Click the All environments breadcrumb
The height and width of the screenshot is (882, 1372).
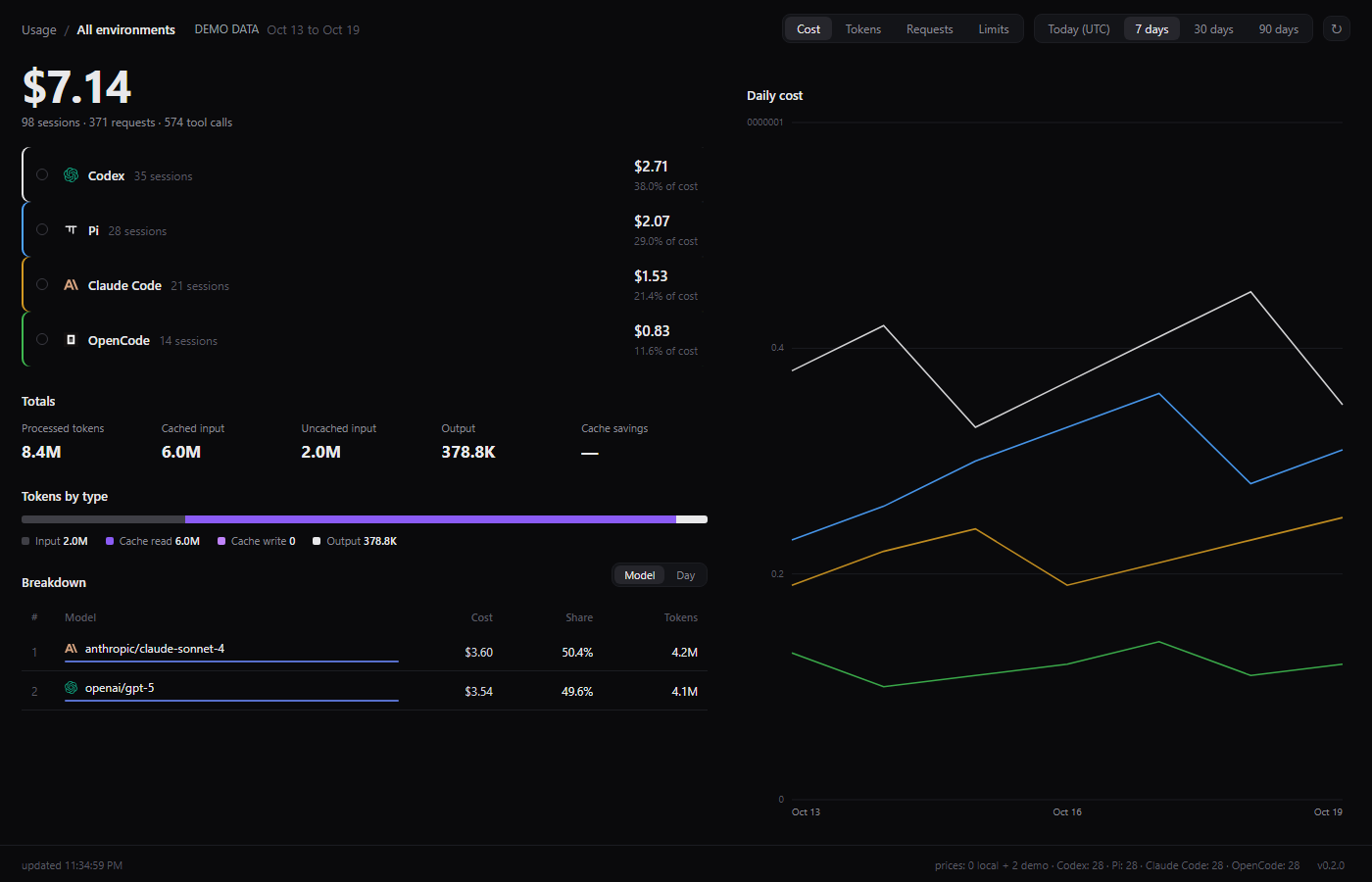[126, 30]
